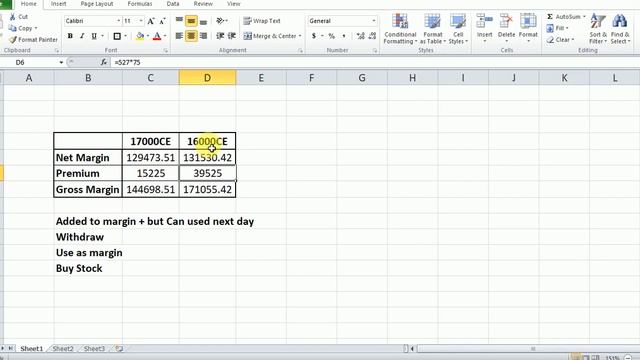The height and width of the screenshot is (360, 640).
Task: Select cell containing 171055.42
Action: (207, 189)
